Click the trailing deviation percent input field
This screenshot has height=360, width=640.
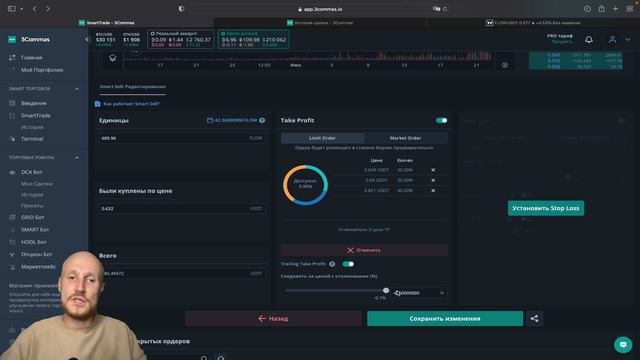(419, 293)
